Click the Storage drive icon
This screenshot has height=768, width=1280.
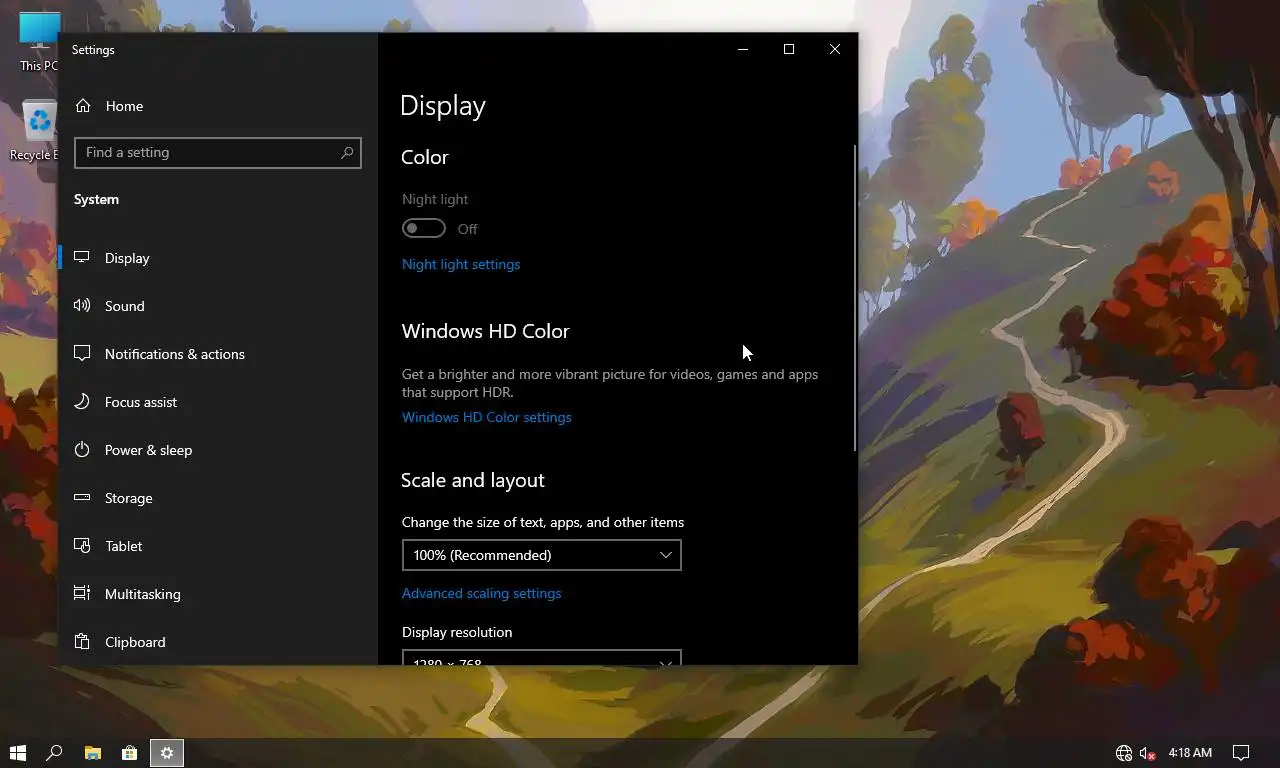point(82,498)
